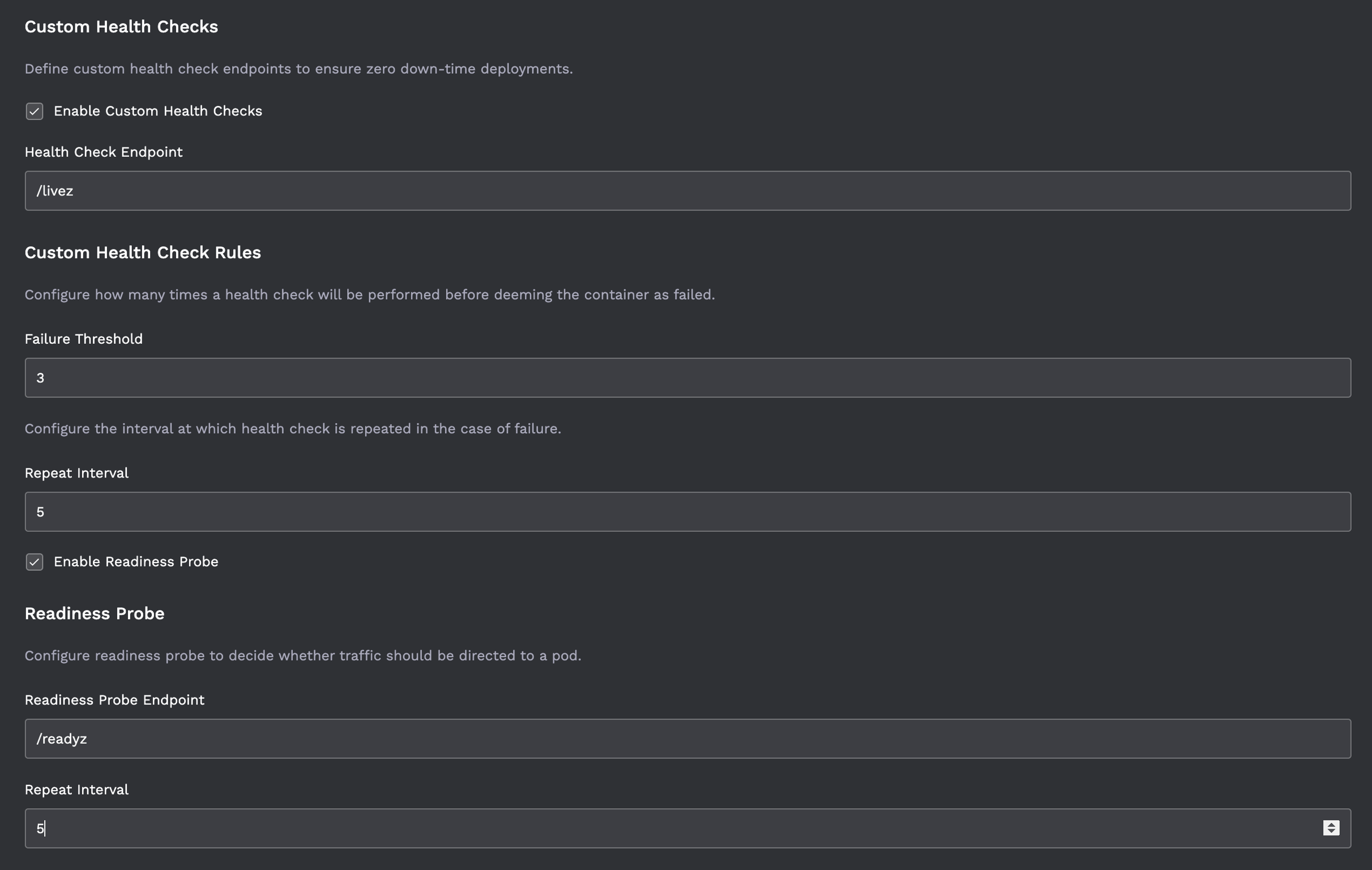The height and width of the screenshot is (870, 1372).
Task: Increase Readiness Repeat Interval with up stepper arrow
Action: [x=1331, y=824]
